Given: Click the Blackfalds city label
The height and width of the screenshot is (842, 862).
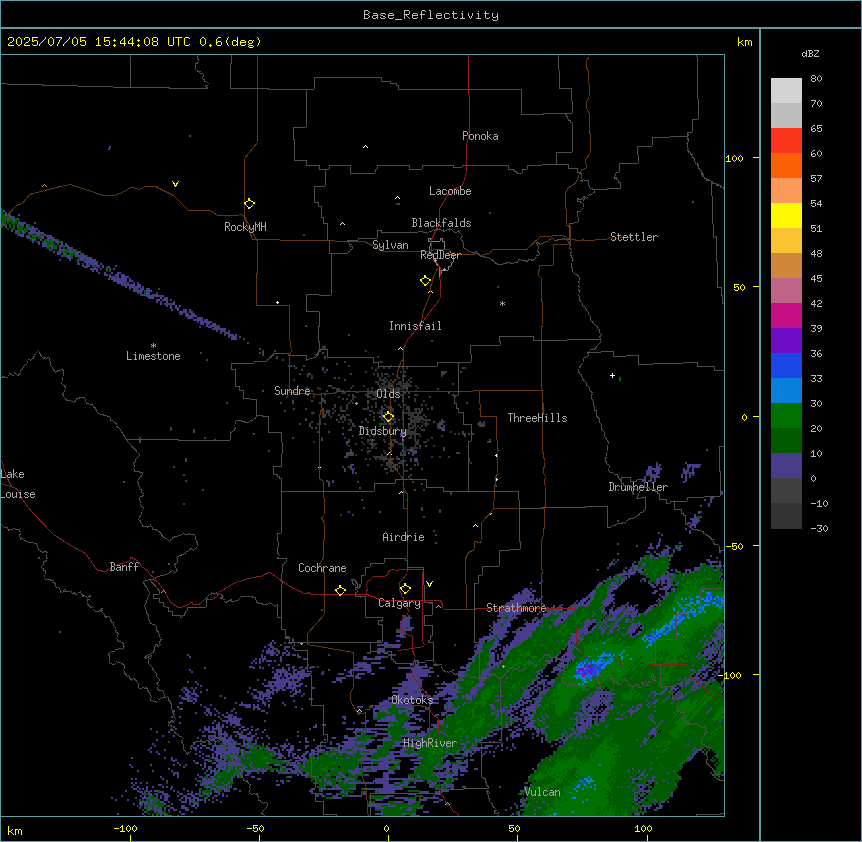Looking at the screenshot, I should [441, 223].
